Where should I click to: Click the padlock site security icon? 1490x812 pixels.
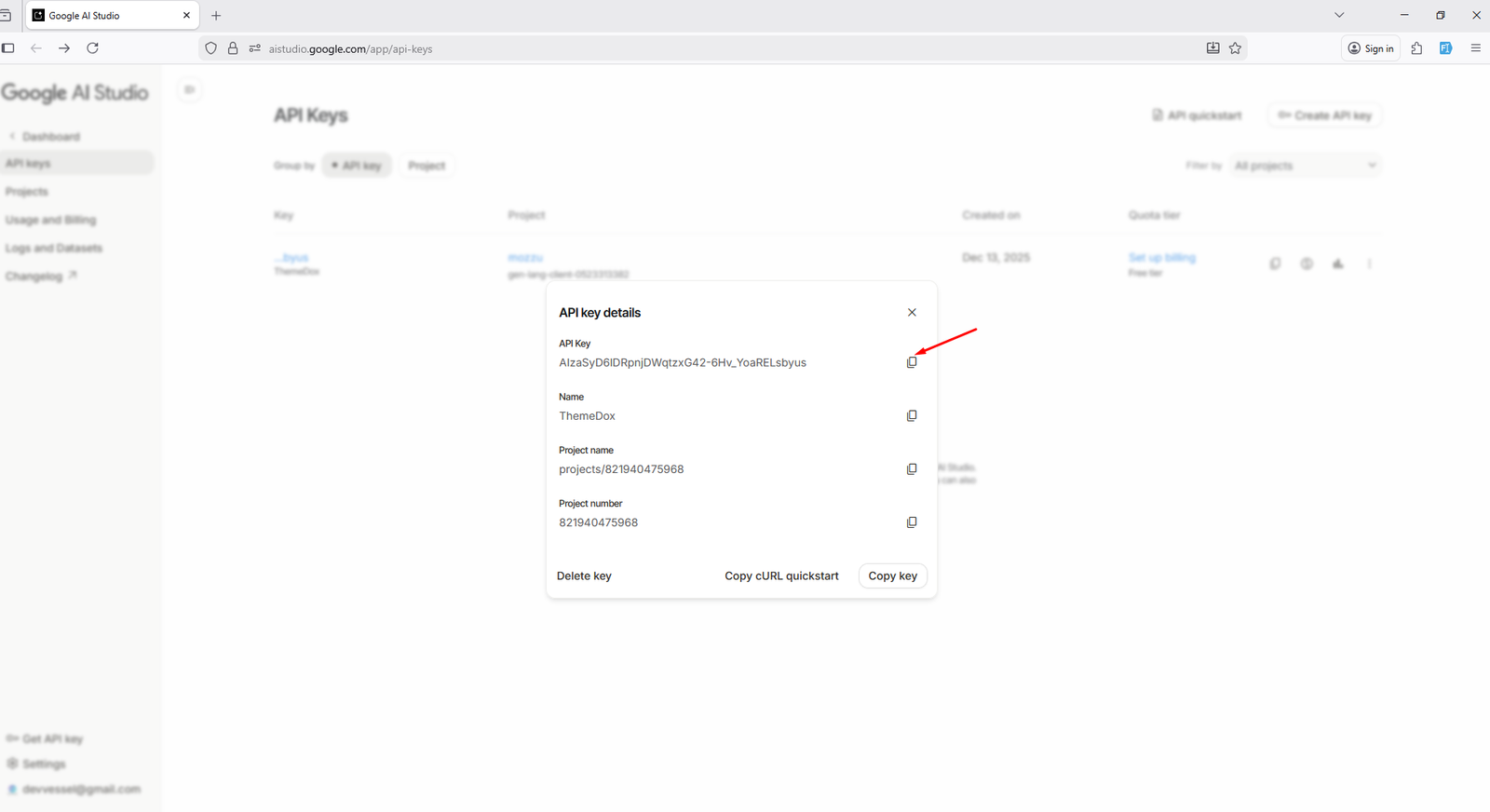click(233, 48)
